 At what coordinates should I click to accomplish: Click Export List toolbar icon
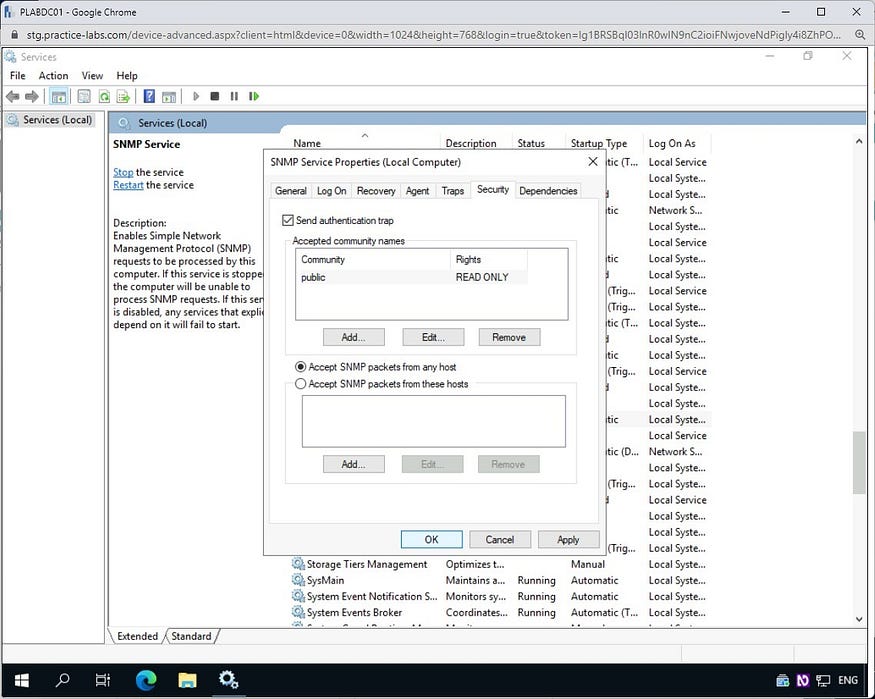[x=123, y=97]
